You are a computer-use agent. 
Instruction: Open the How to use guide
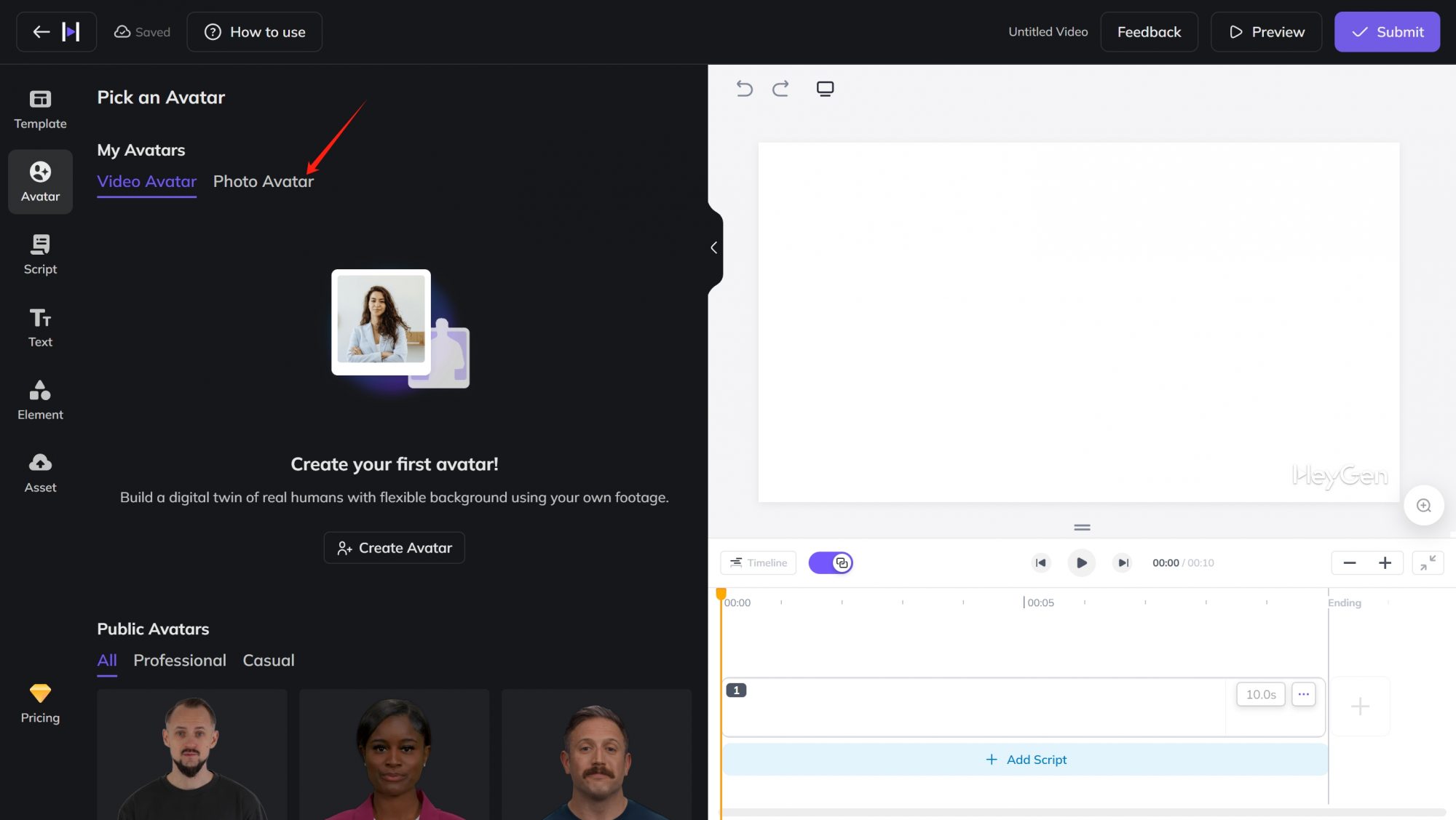click(x=254, y=32)
